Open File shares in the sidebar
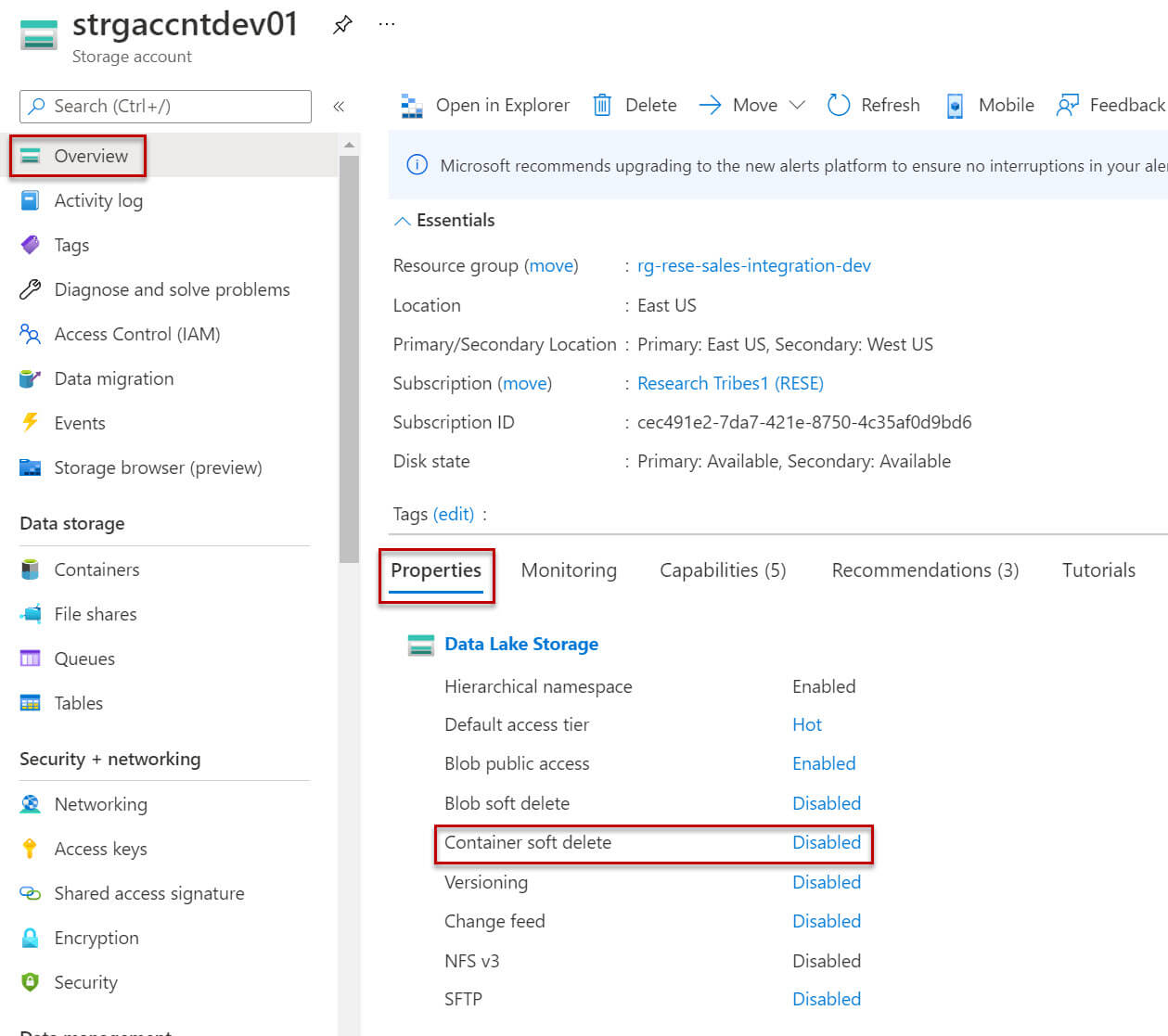 pos(96,613)
